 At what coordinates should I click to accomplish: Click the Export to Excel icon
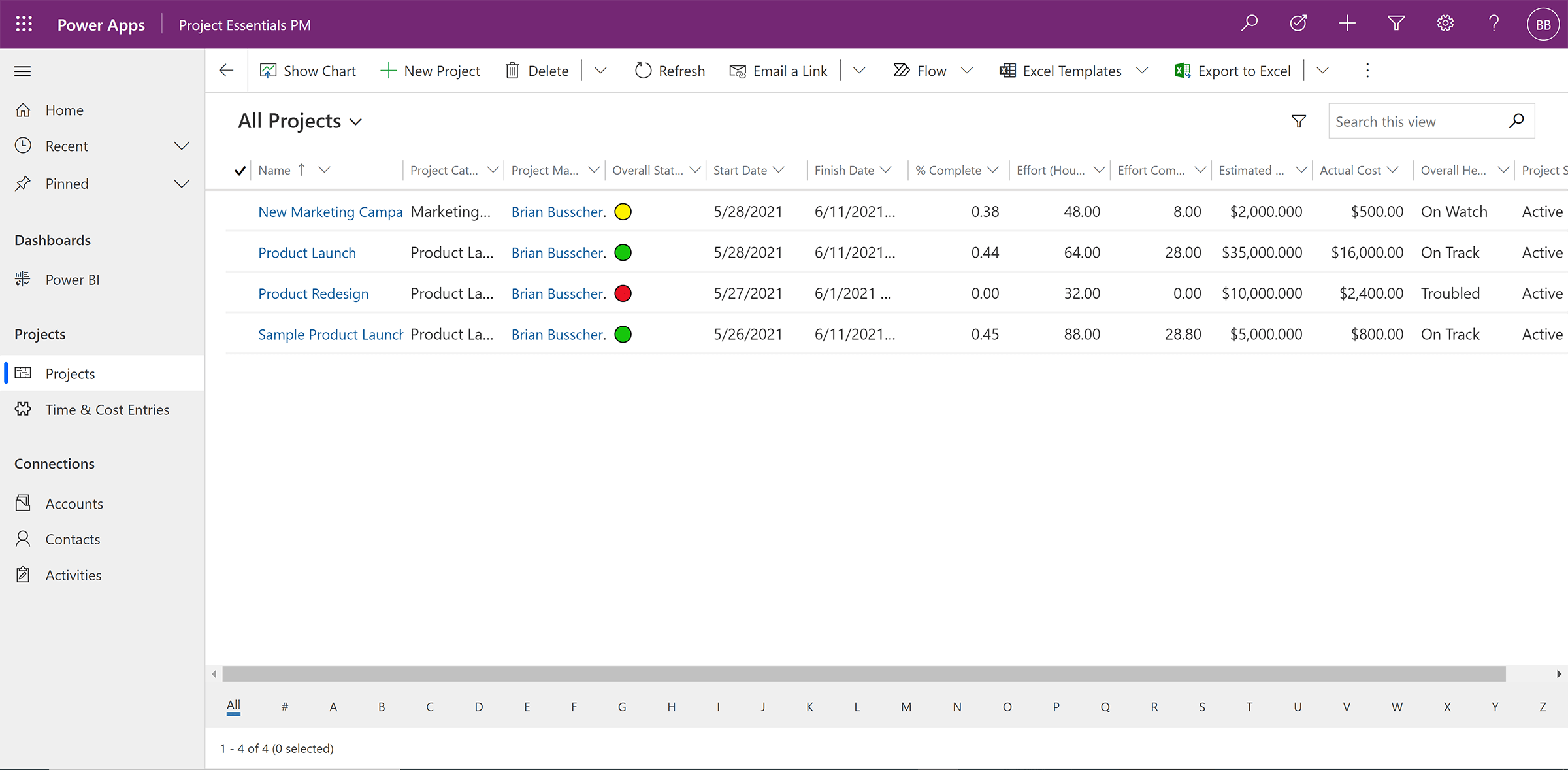pos(1182,71)
